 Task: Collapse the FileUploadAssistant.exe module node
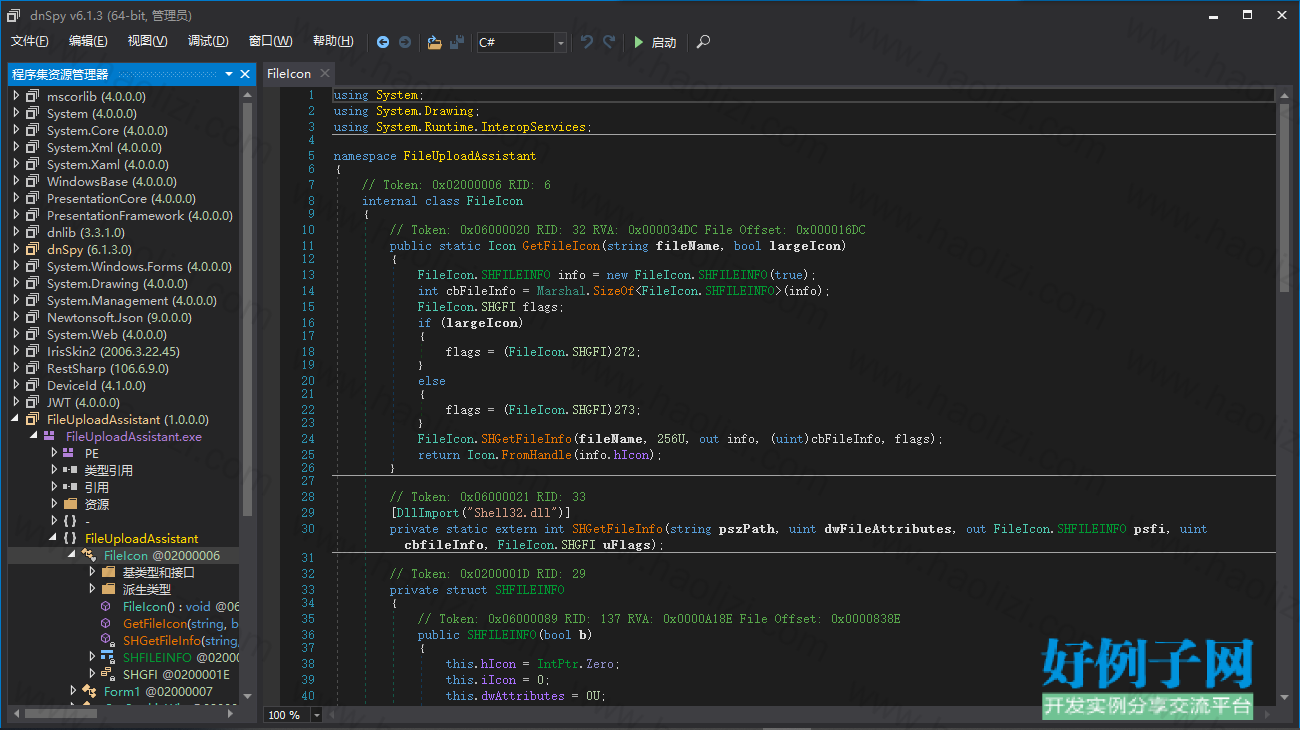click(x=34, y=436)
